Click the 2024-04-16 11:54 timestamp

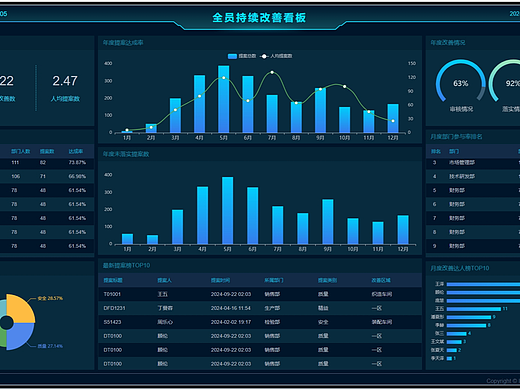pyautogui.click(x=231, y=308)
